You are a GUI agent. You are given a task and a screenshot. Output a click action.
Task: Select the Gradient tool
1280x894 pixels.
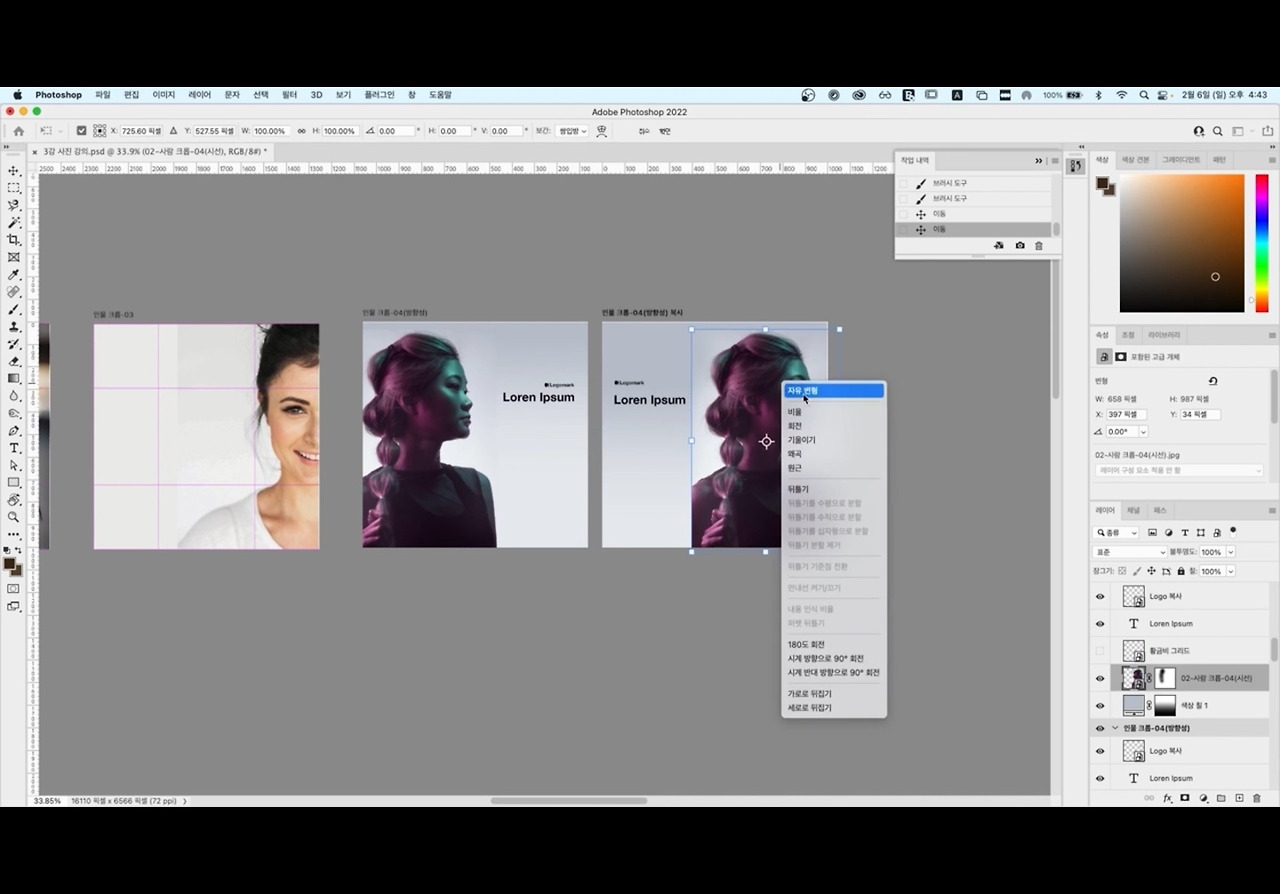click(x=14, y=378)
